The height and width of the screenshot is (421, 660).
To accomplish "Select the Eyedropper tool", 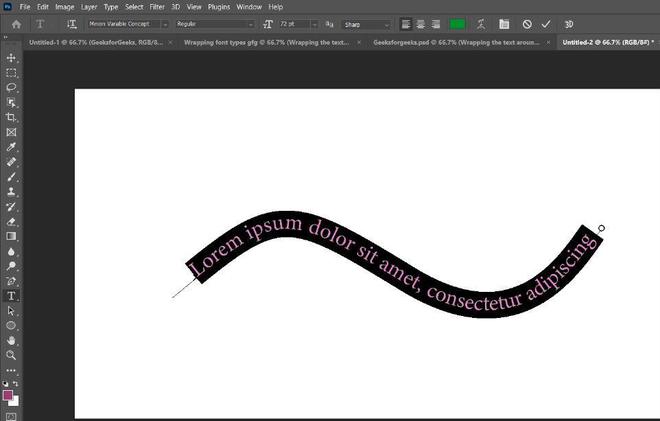I will pyautogui.click(x=11, y=147).
